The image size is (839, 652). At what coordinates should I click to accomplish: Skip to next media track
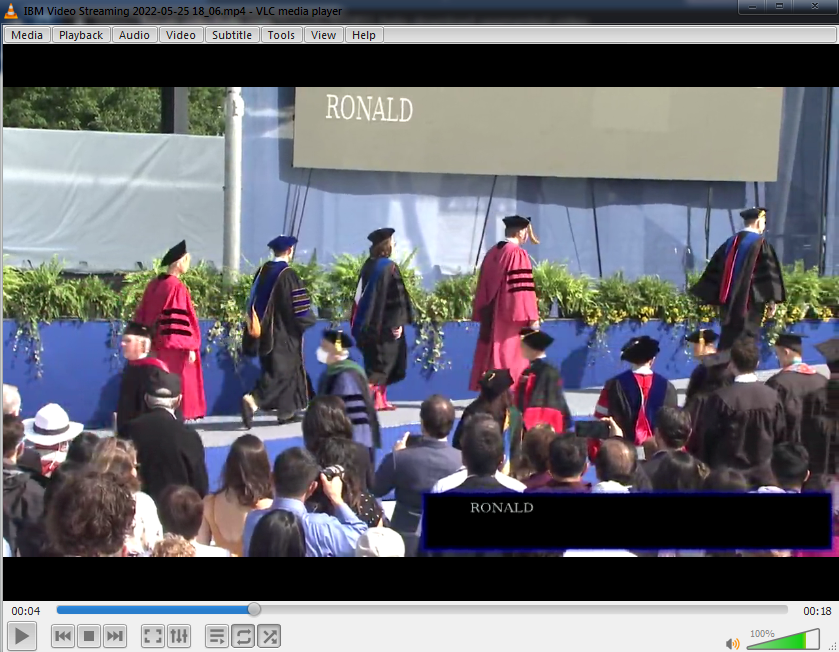click(115, 636)
